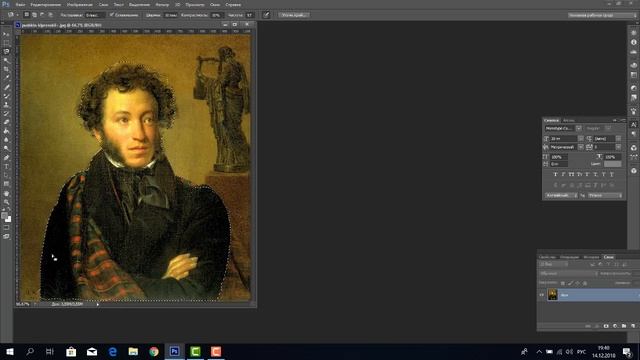Click the Уточн. край button

click(x=293, y=15)
